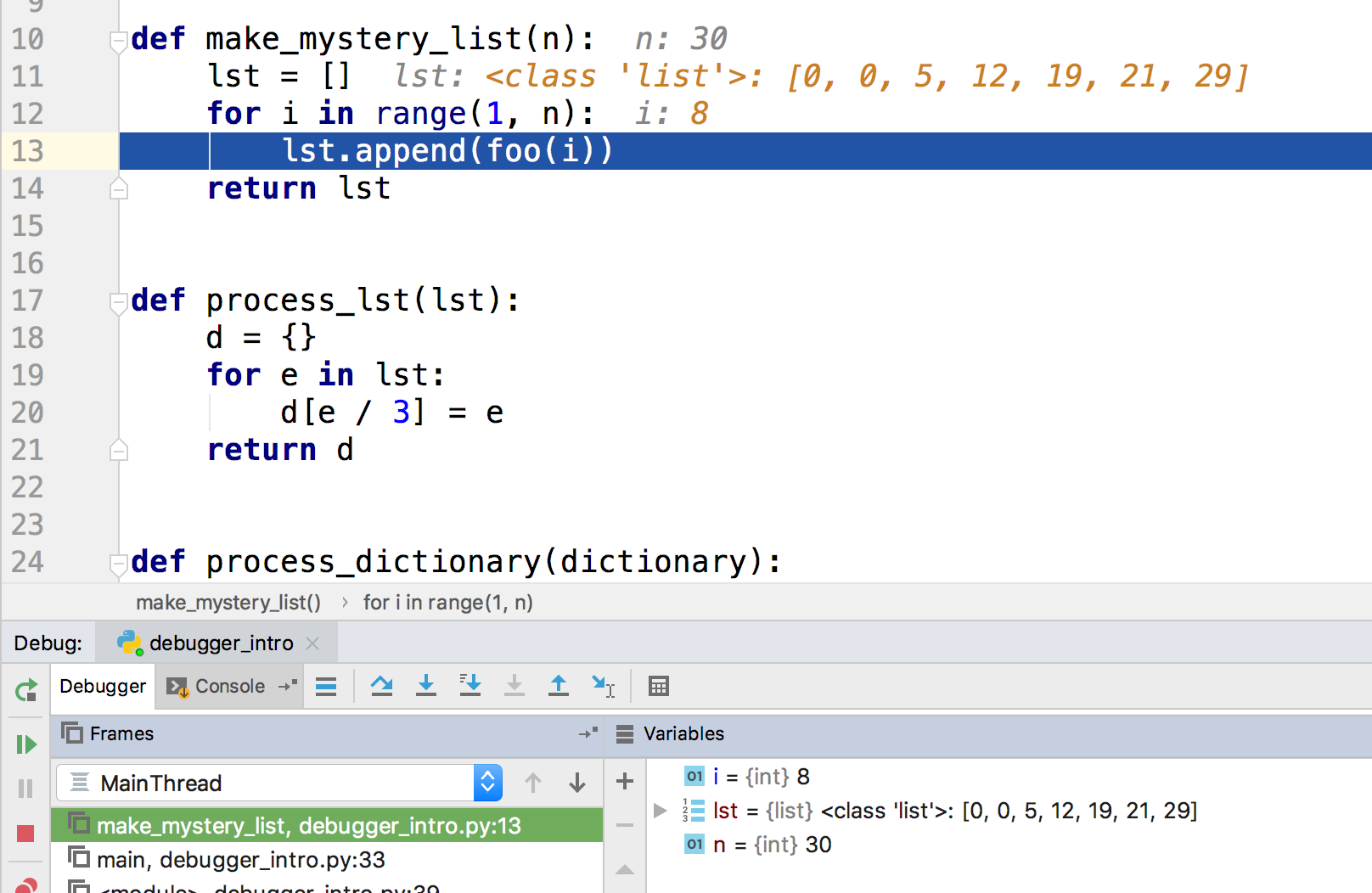
Task: Collapse process_dictionary function fold marker
Action: pos(119,563)
